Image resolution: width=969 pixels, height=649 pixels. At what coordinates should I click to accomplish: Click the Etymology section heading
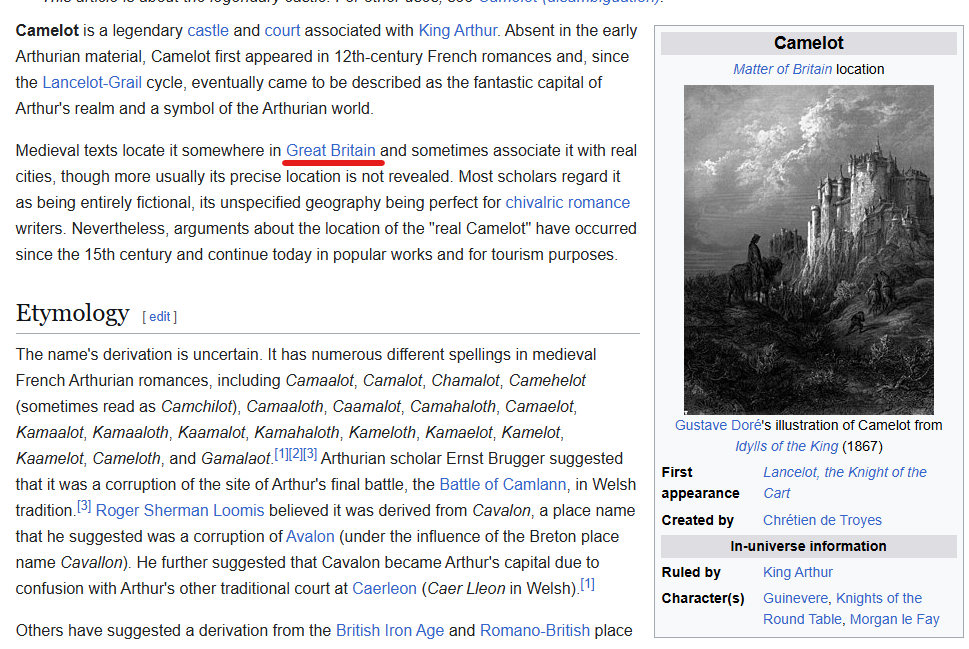tap(73, 313)
